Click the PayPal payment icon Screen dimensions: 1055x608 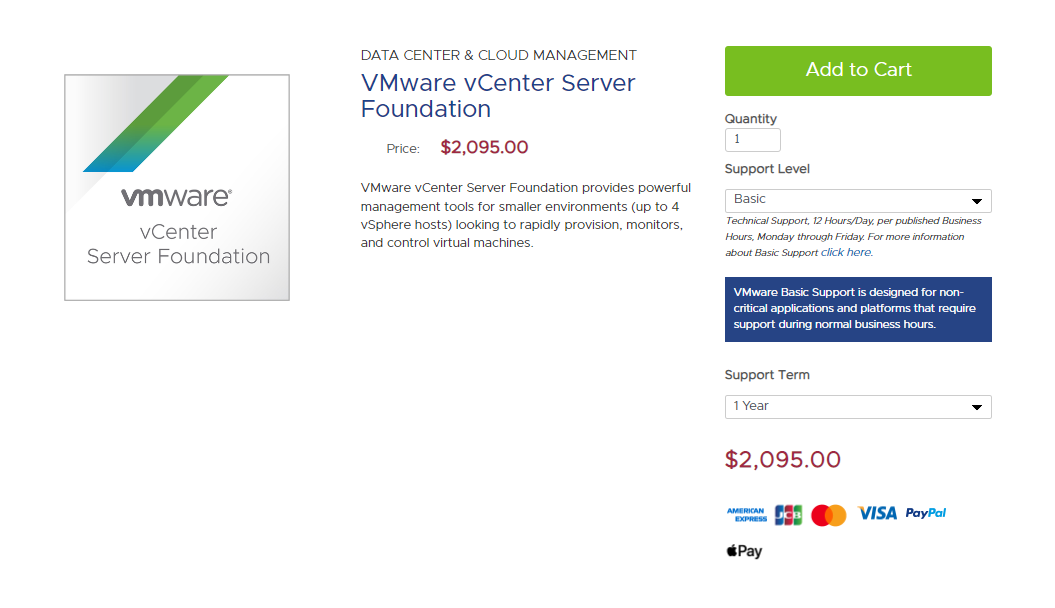926,513
